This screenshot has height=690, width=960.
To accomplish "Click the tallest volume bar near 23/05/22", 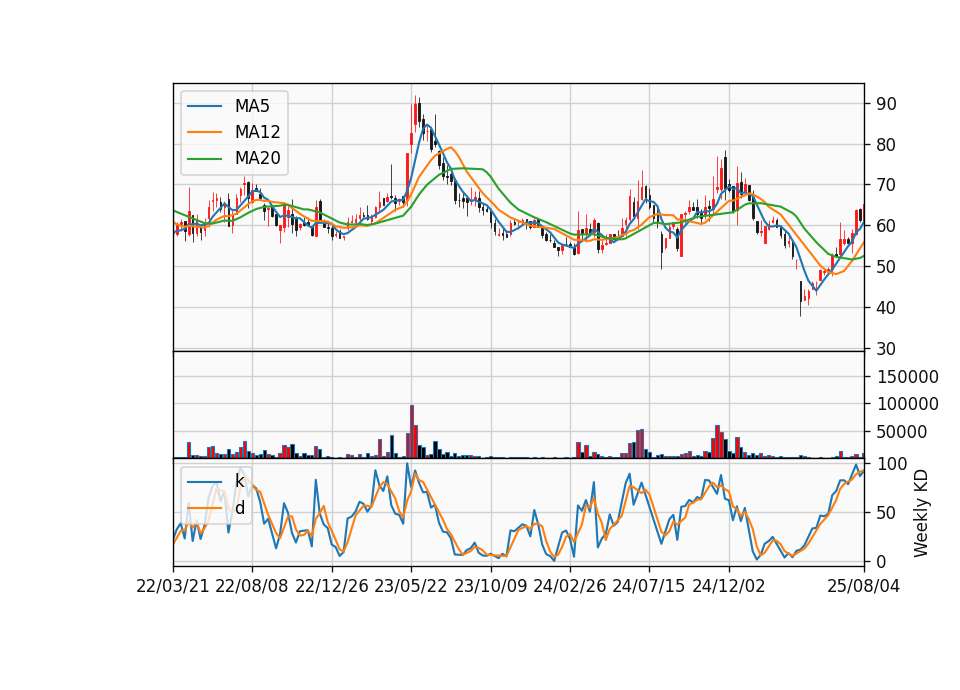I will [412, 432].
